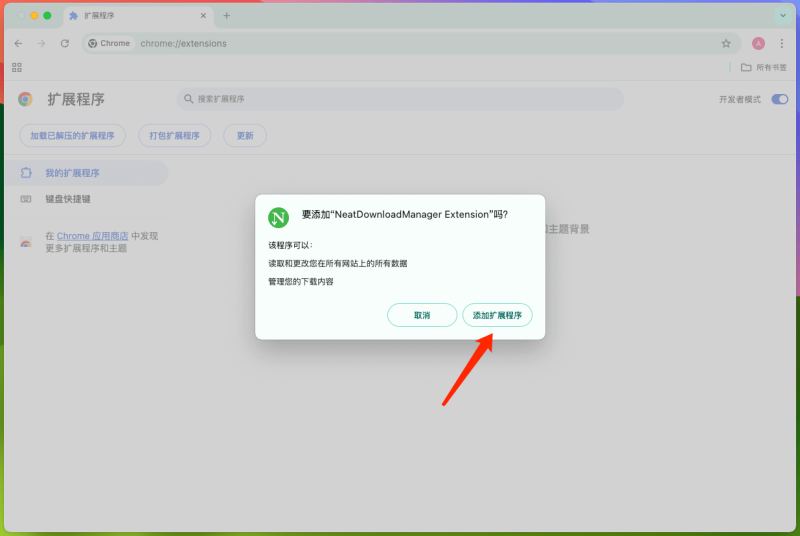Click text 读取和更改您在所有网站上的所有数据

338,264
